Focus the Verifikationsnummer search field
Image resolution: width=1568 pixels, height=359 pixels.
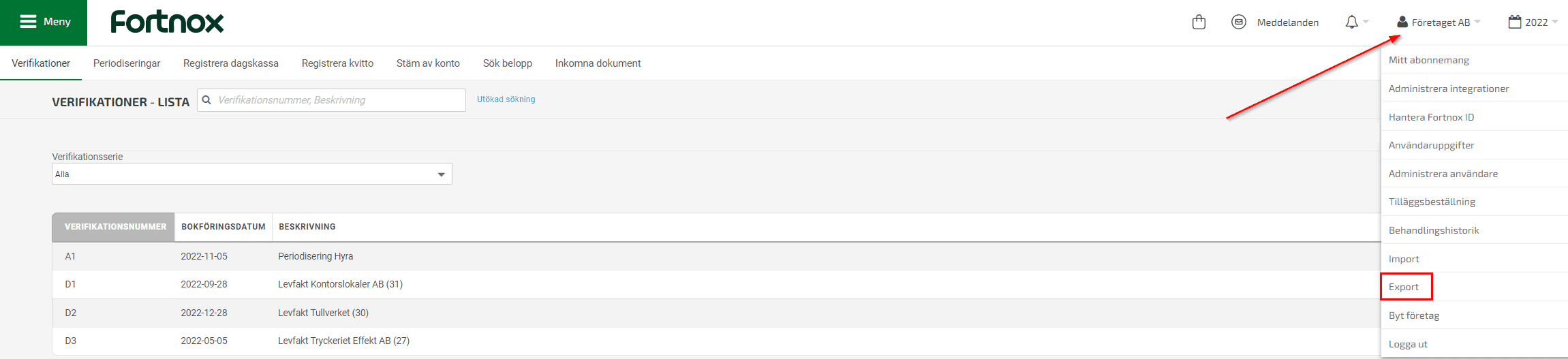(x=331, y=100)
